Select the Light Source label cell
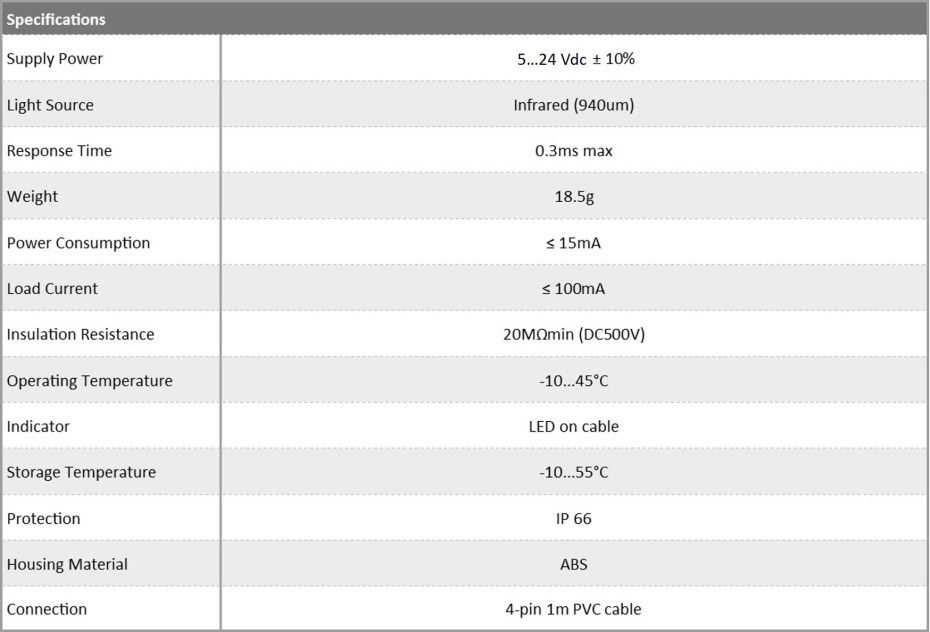This screenshot has width=930, height=632. click(x=50, y=105)
